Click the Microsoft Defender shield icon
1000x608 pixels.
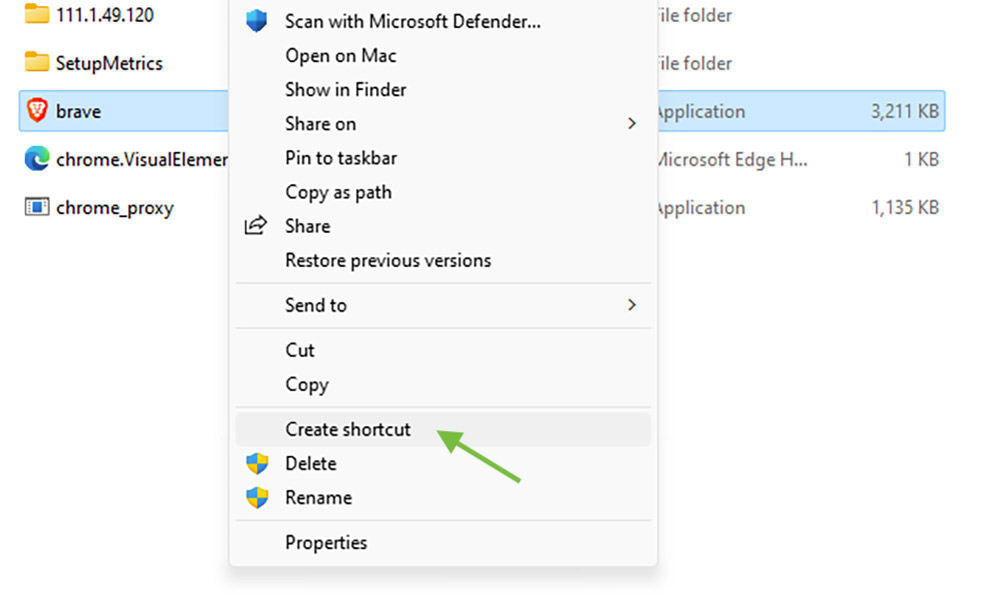[256, 21]
